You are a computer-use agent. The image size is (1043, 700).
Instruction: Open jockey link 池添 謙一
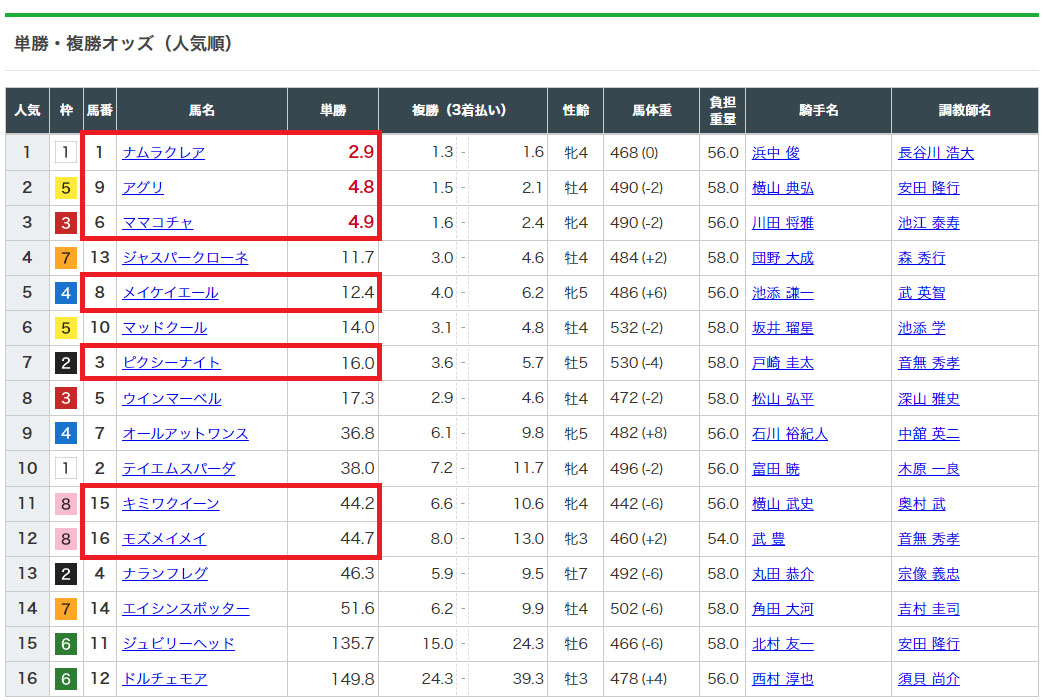(783, 293)
